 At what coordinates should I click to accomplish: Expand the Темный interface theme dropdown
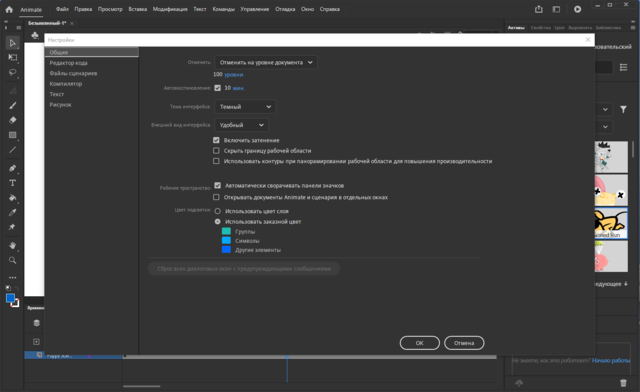[x=245, y=107]
